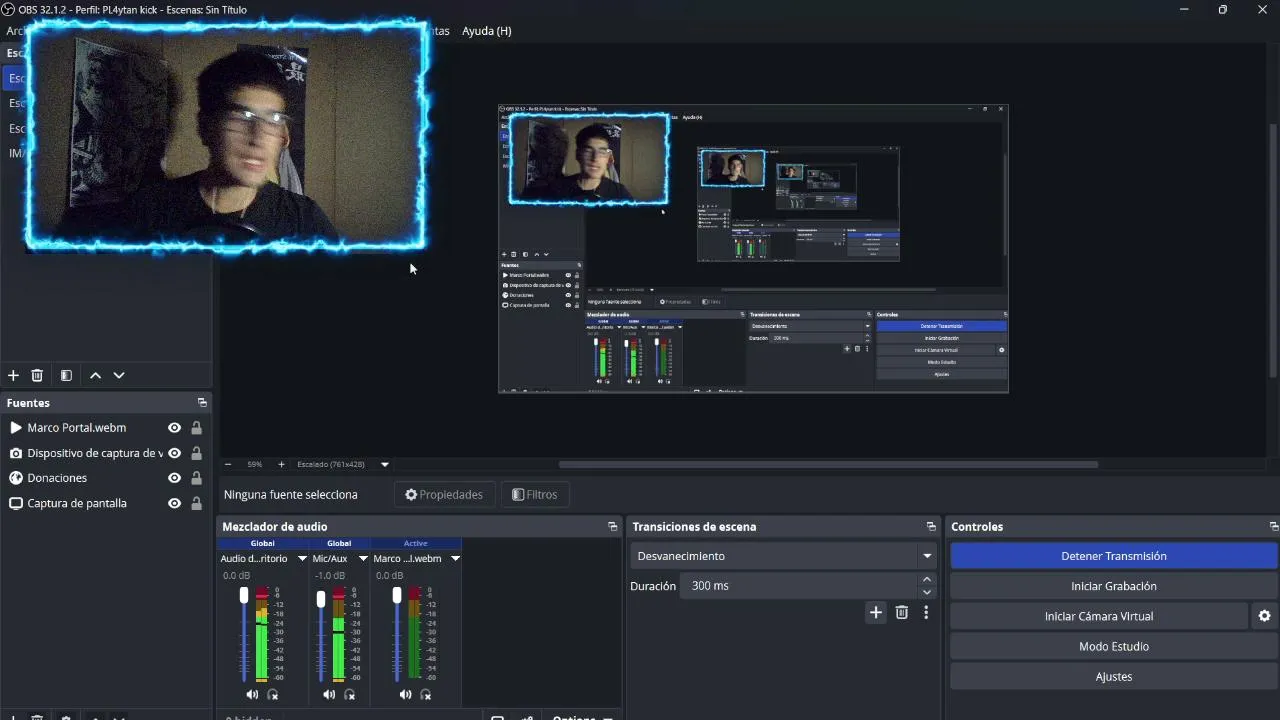Screen dimensions: 1280x720
Task: Click the Marco webm volume slider handle
Action: point(397,596)
